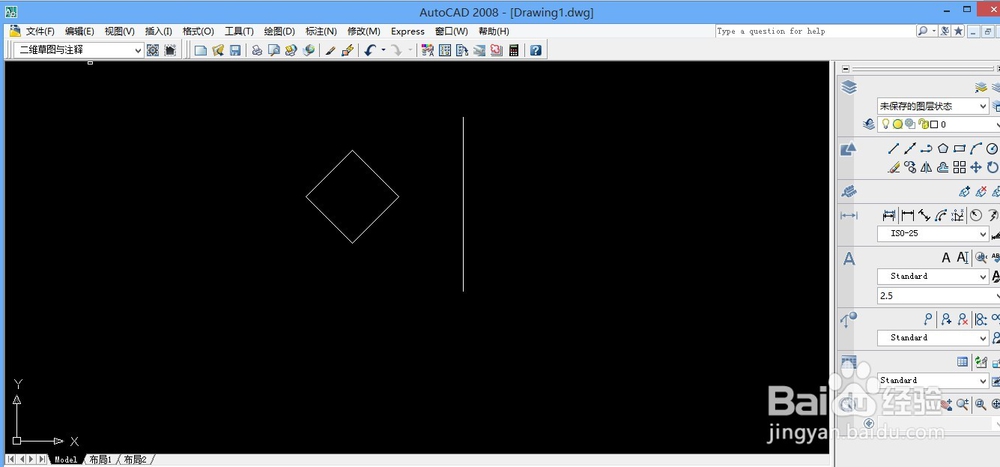Open the 工具(T) menu

pyautogui.click(x=239, y=31)
